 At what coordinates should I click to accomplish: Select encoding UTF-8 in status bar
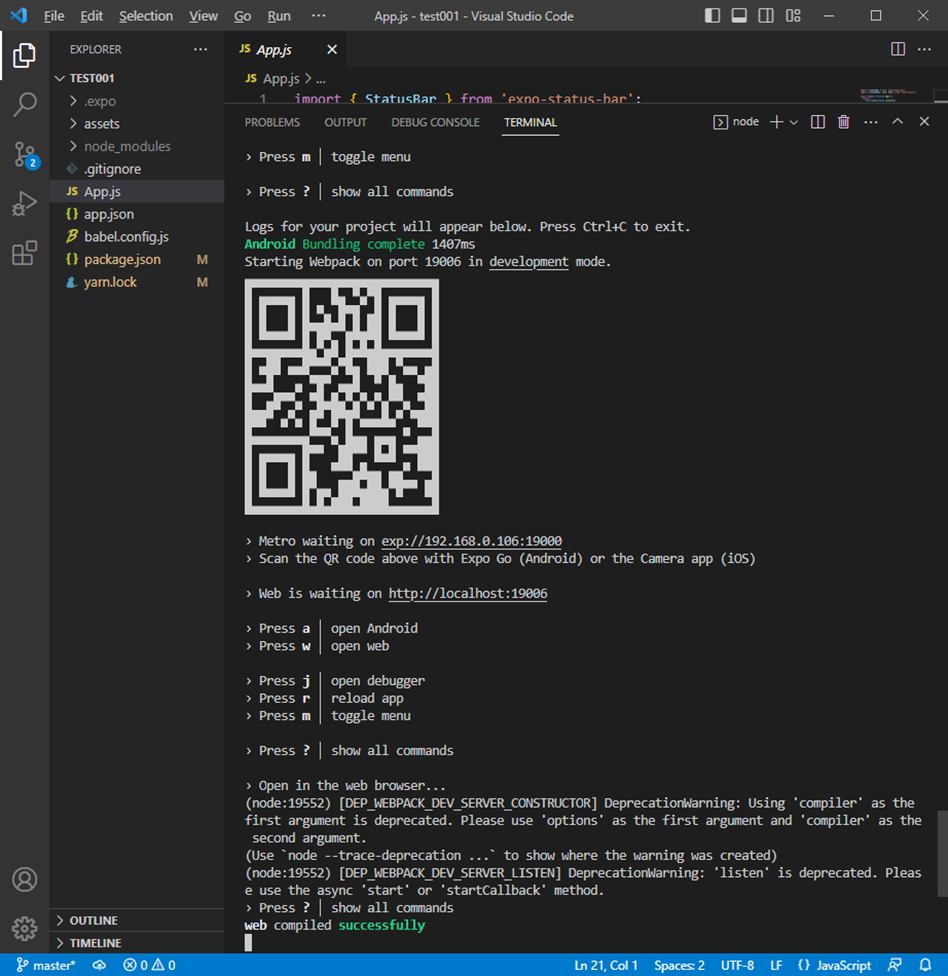pyautogui.click(x=737, y=965)
